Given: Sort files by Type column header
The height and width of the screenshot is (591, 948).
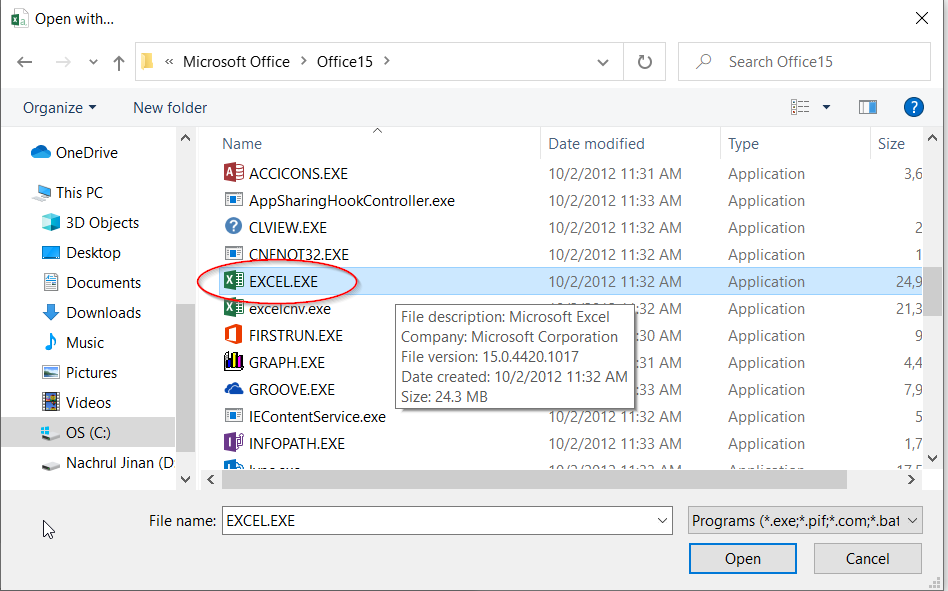Looking at the screenshot, I should (x=743, y=144).
